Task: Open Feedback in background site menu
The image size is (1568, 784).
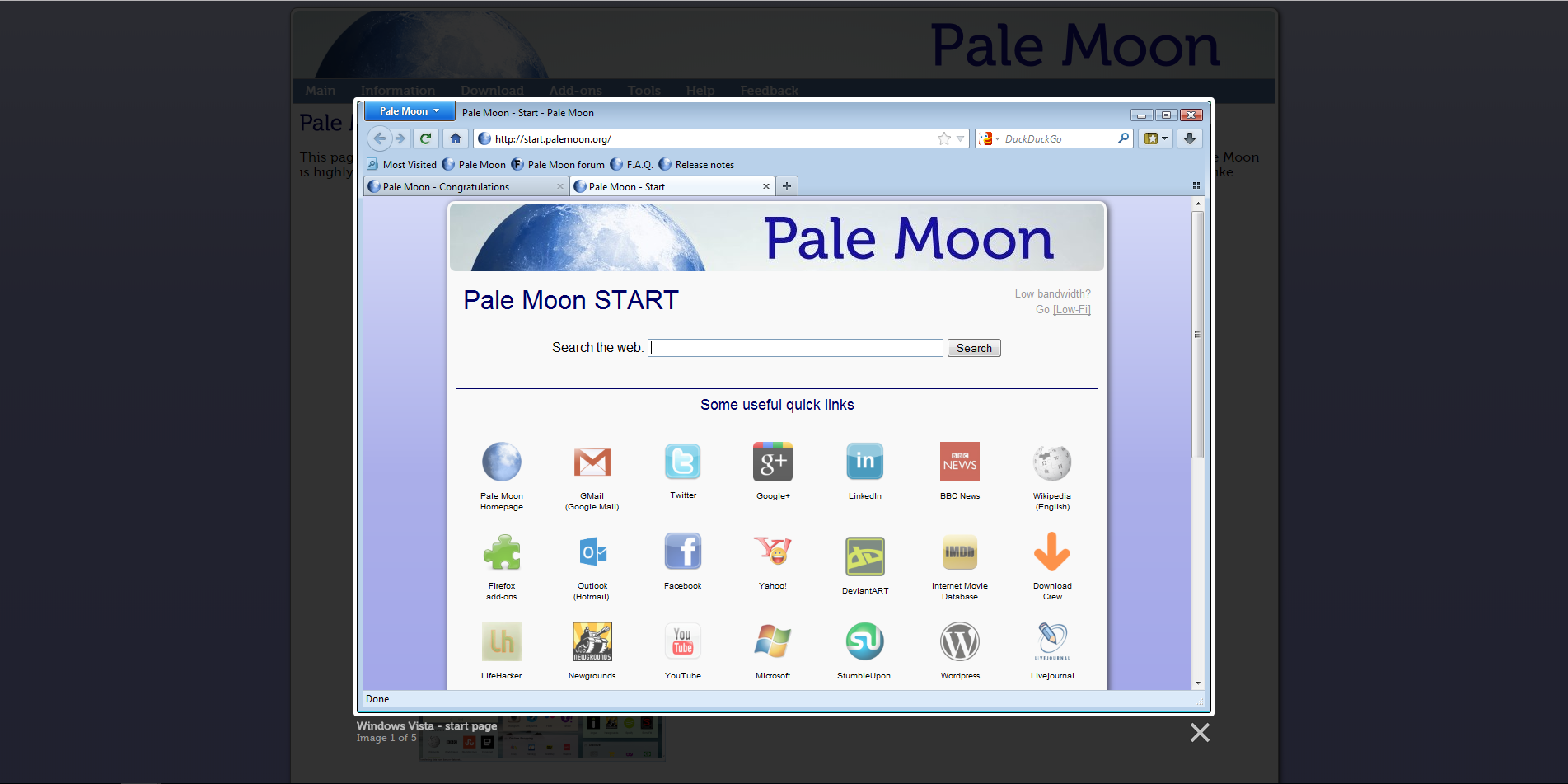Action: tap(769, 91)
